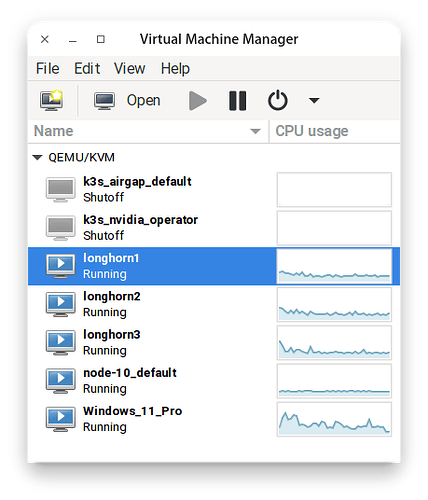
Task: Click Running status under longhorn1
Action: (105, 274)
